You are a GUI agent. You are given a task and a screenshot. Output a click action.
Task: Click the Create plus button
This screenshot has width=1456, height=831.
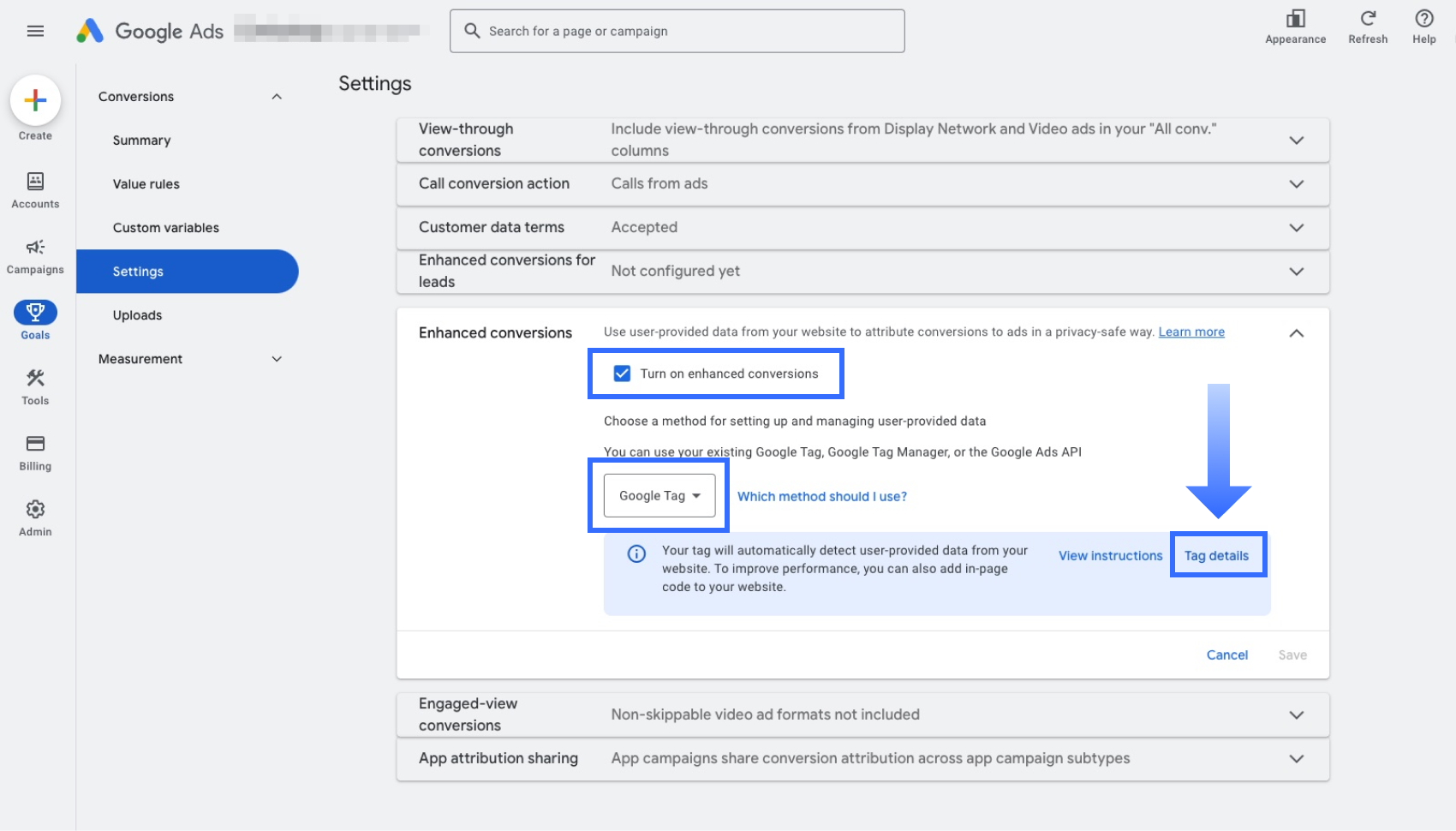[x=35, y=100]
